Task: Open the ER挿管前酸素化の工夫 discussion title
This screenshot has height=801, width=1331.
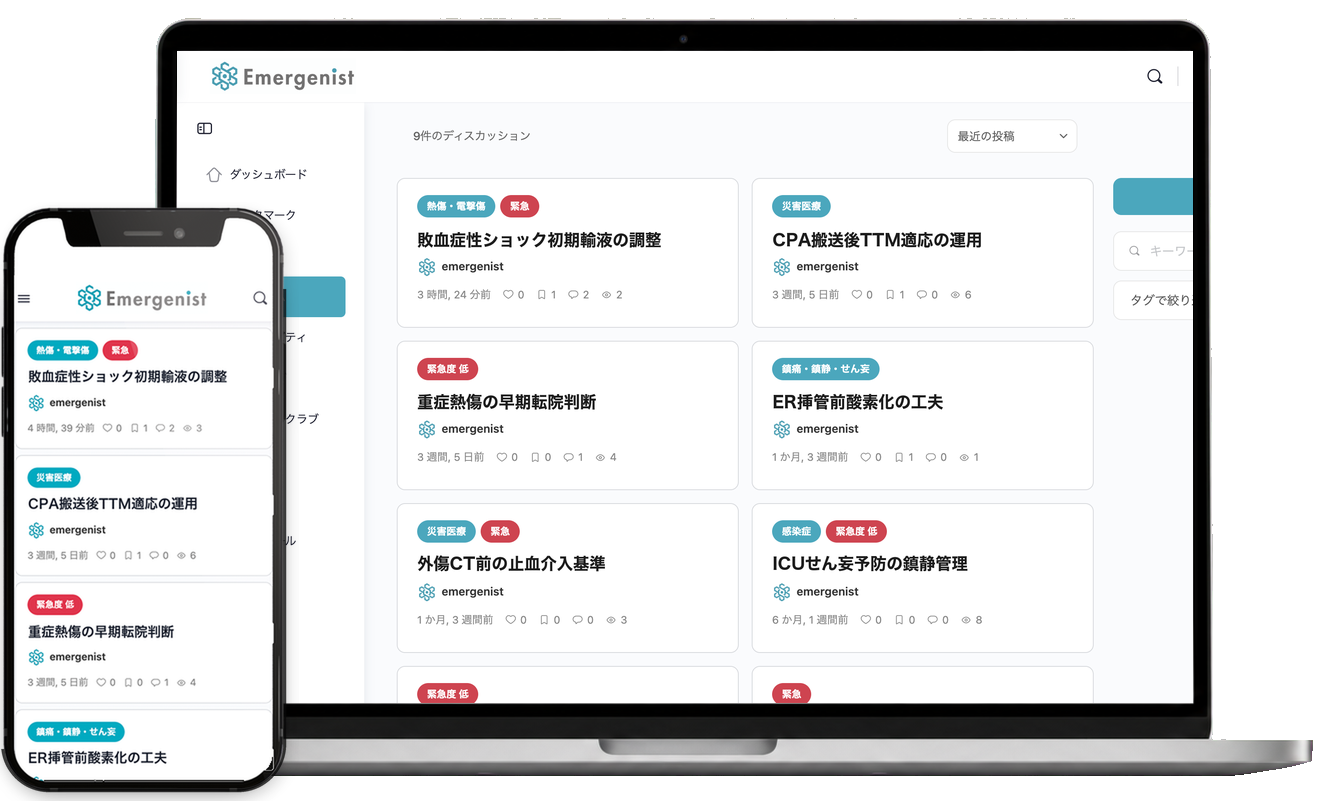Action: point(857,402)
